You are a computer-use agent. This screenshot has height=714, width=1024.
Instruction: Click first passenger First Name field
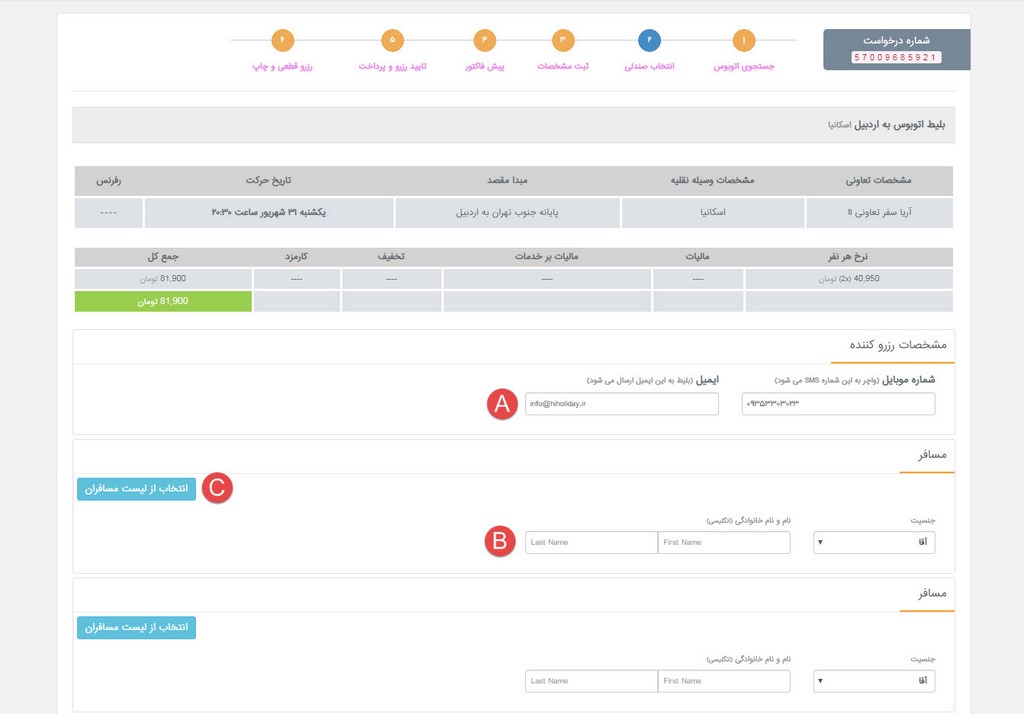pyautogui.click(x=723, y=542)
